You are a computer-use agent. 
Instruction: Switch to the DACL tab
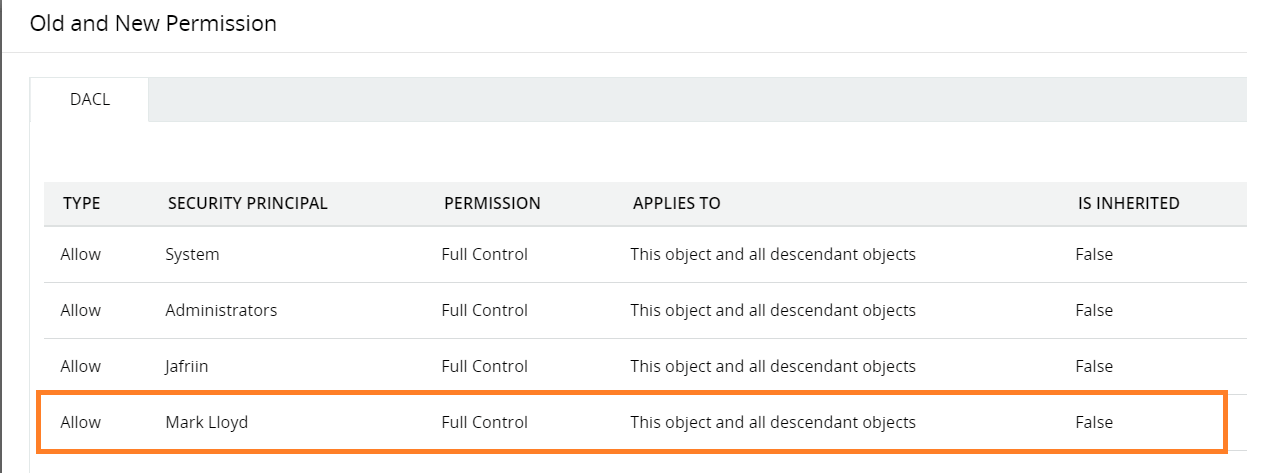pos(90,100)
